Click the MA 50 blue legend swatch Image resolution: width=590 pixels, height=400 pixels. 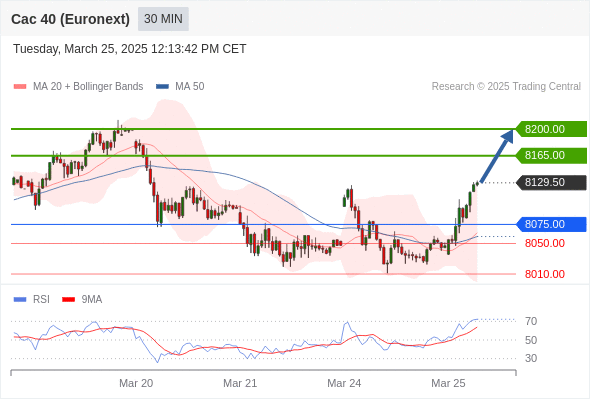tap(162, 87)
